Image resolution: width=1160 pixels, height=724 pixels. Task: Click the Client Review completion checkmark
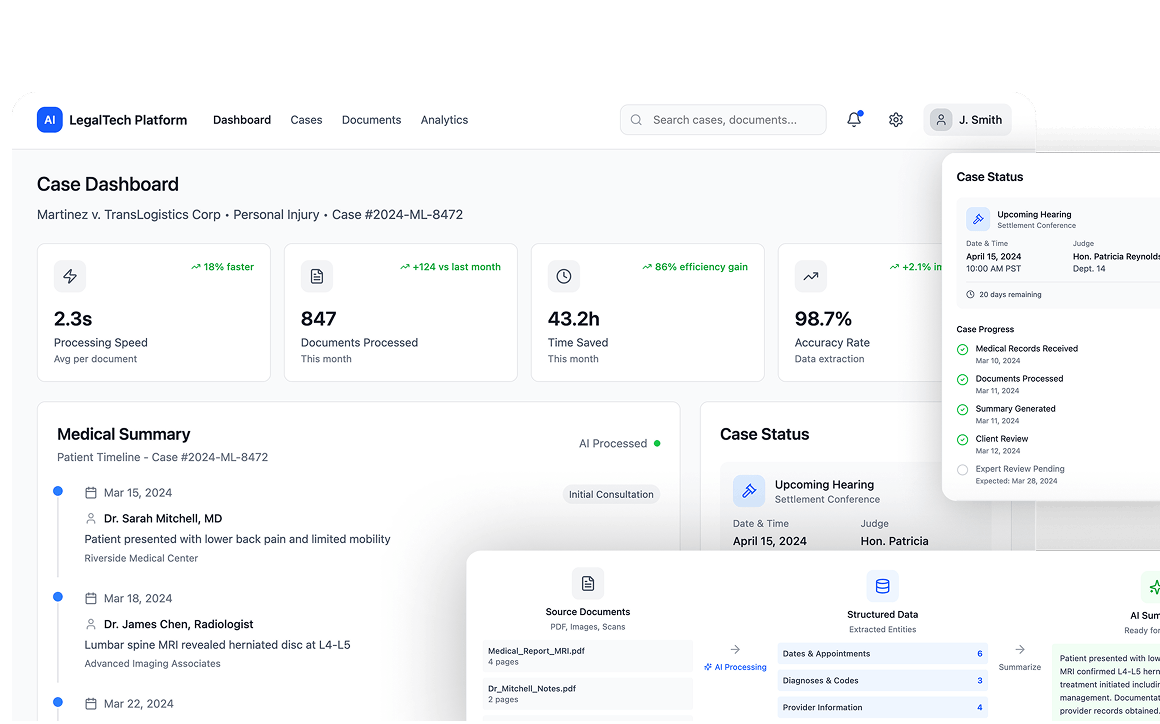pyautogui.click(x=961, y=440)
